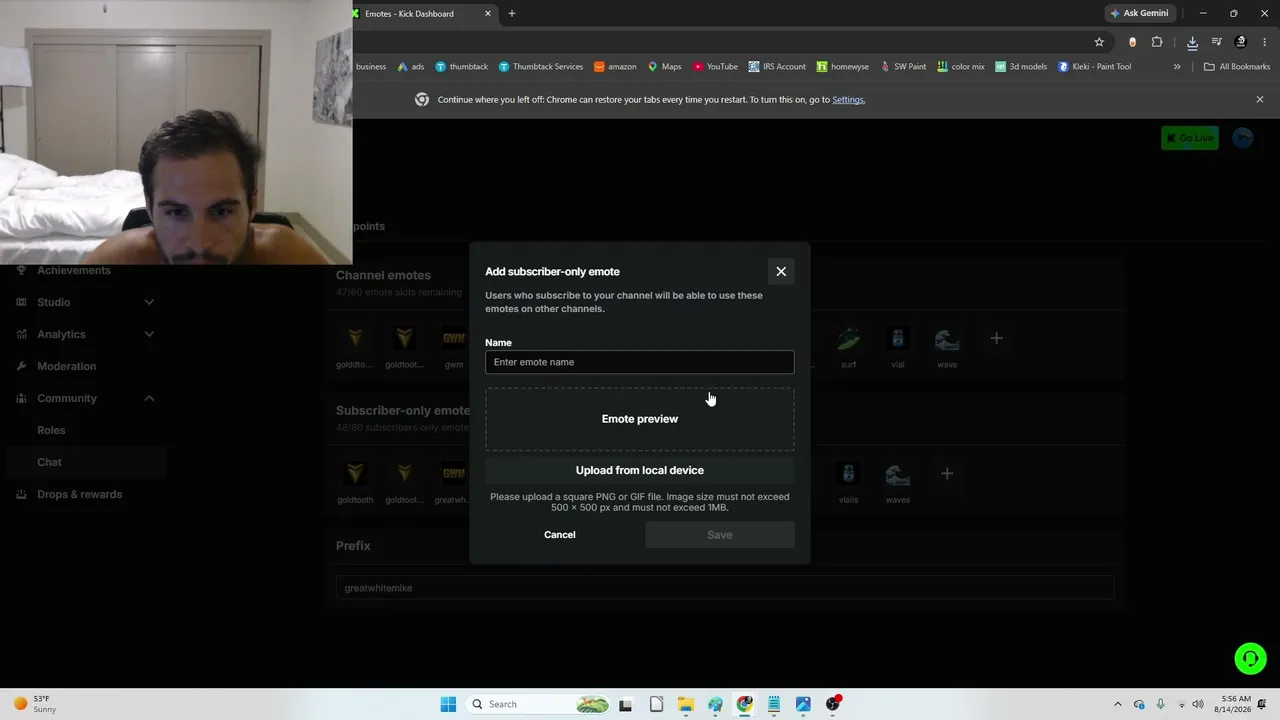
Task: Open the Kleki - Paint Tool bookmark
Action: (x=1094, y=67)
